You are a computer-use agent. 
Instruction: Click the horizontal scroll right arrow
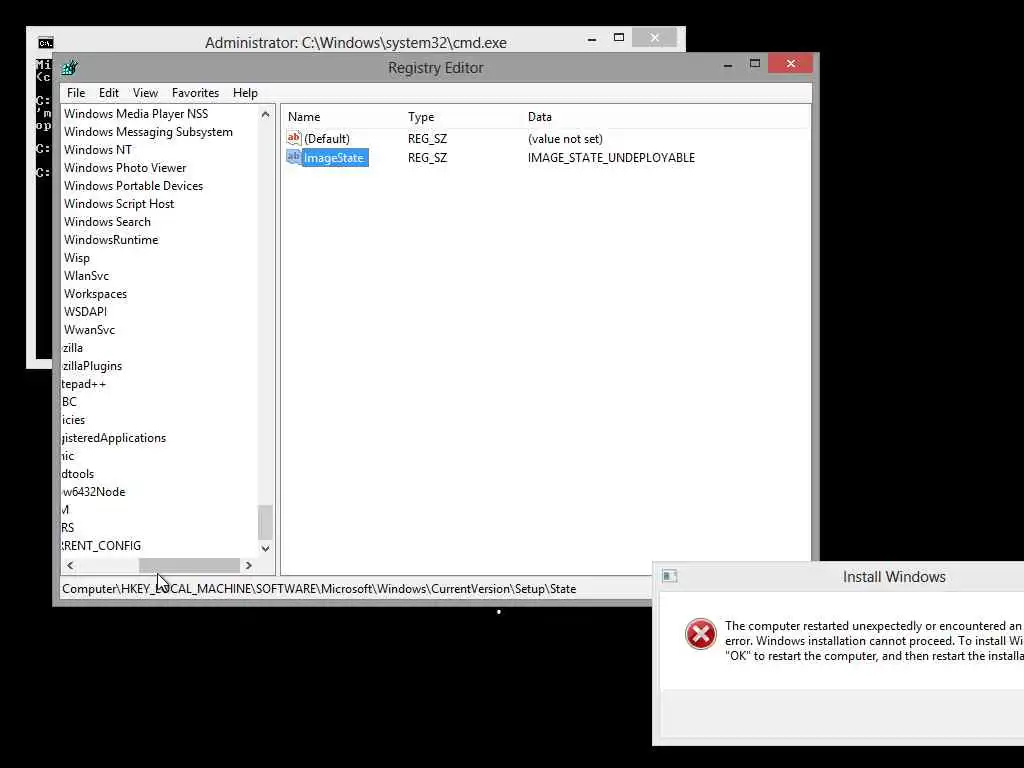(249, 566)
